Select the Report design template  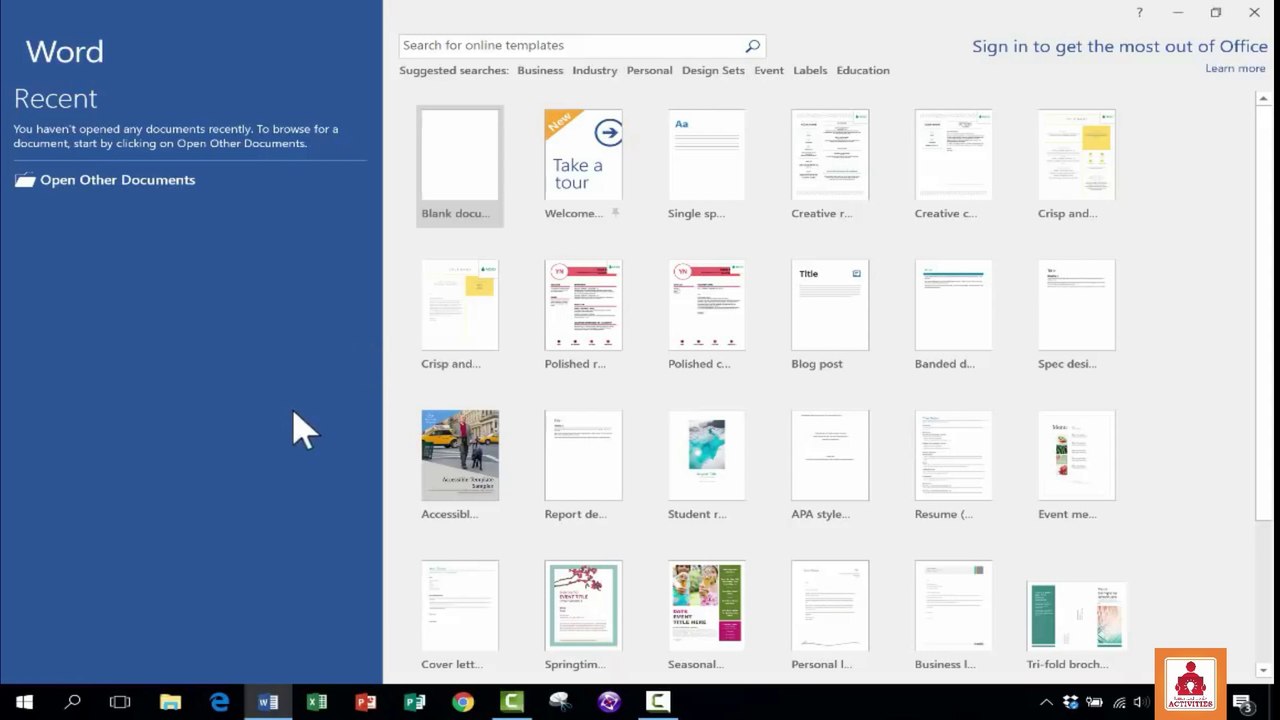tap(583, 466)
